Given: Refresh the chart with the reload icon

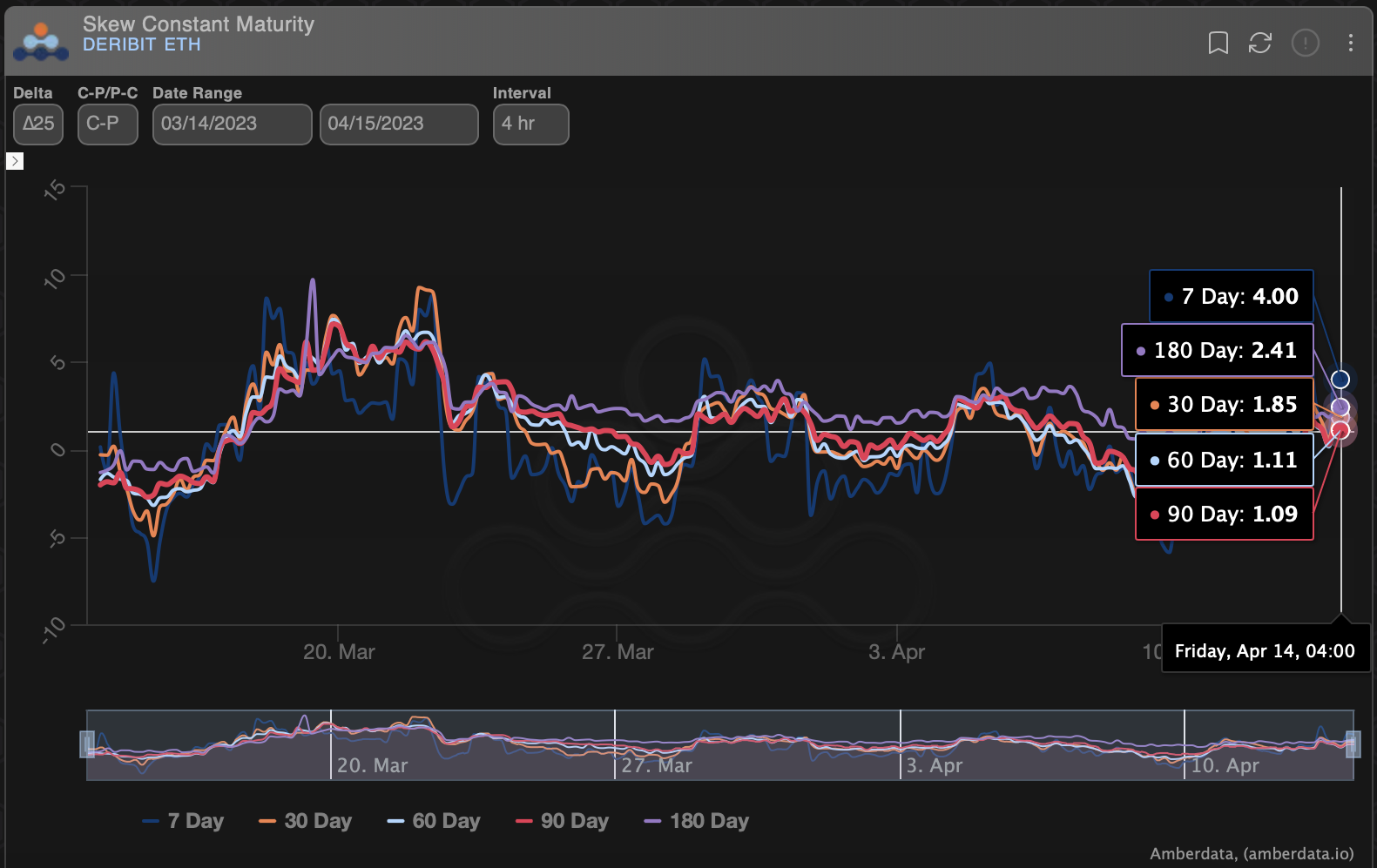Looking at the screenshot, I should point(1260,43).
